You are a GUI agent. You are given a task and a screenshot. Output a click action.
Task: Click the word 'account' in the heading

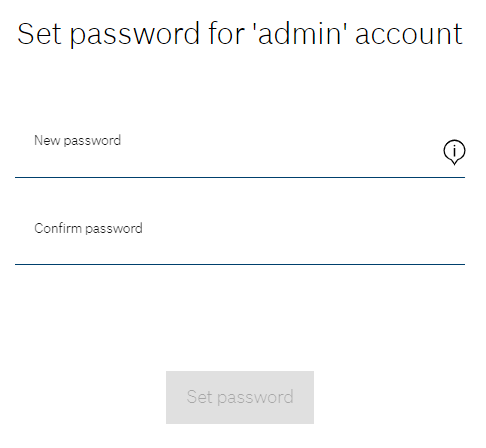409,34
